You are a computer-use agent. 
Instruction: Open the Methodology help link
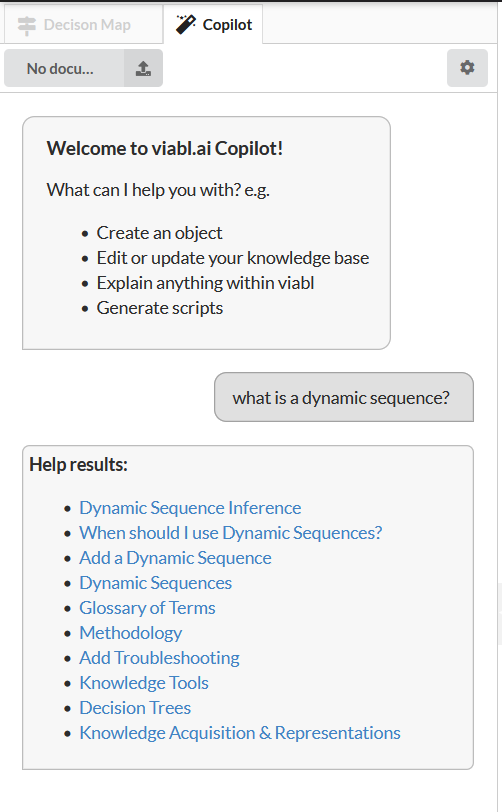[x=131, y=633]
